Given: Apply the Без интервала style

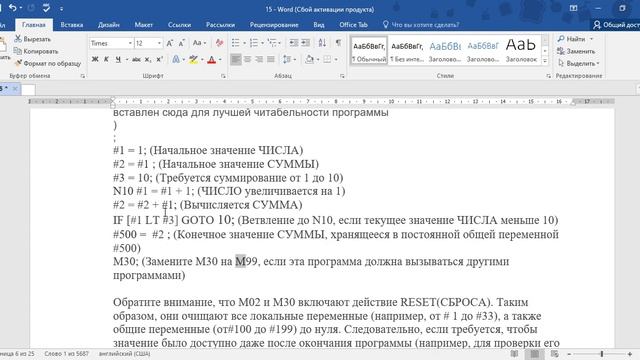Looking at the screenshot, I should (x=407, y=51).
